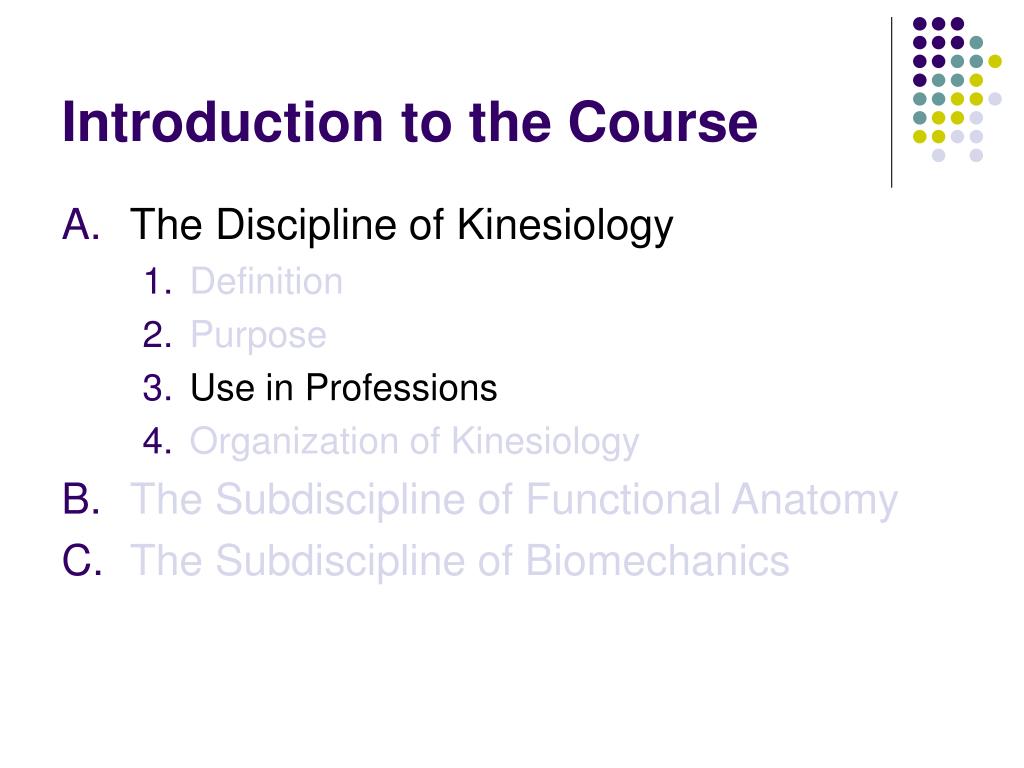Click the word 'Course' in the title
Screen dimensions: 1024x768
coord(663,122)
